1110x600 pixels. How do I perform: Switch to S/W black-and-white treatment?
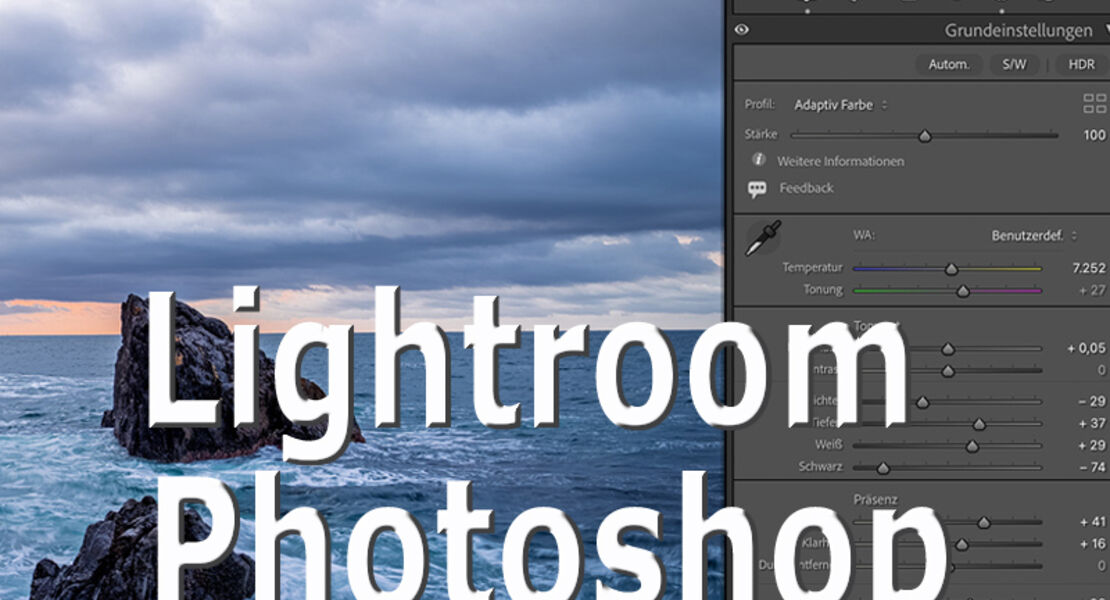pos(1014,64)
